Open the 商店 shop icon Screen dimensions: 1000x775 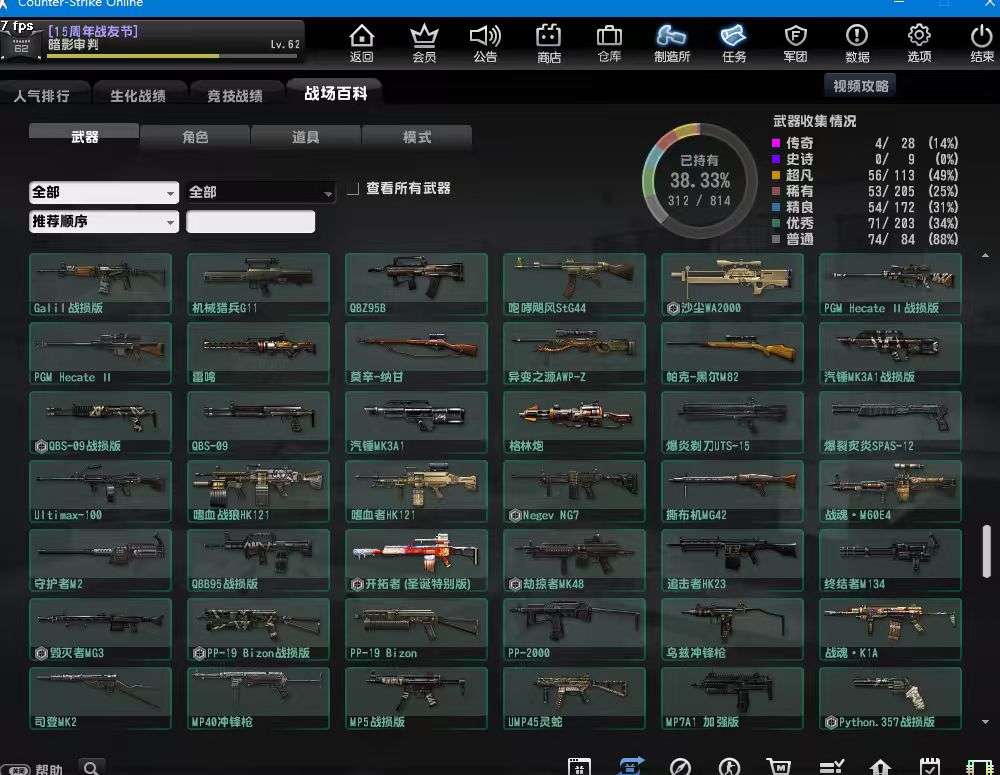(x=548, y=43)
